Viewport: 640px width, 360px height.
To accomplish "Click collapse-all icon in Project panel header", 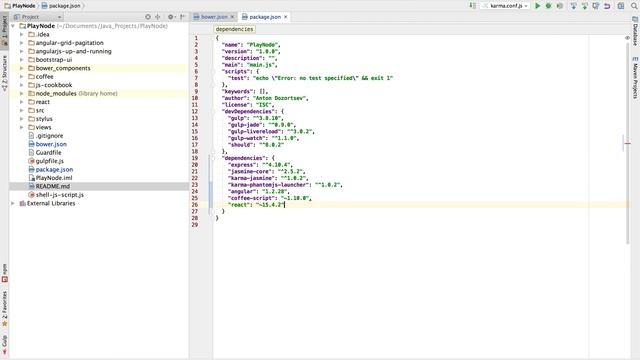I will click(x=158, y=17).
